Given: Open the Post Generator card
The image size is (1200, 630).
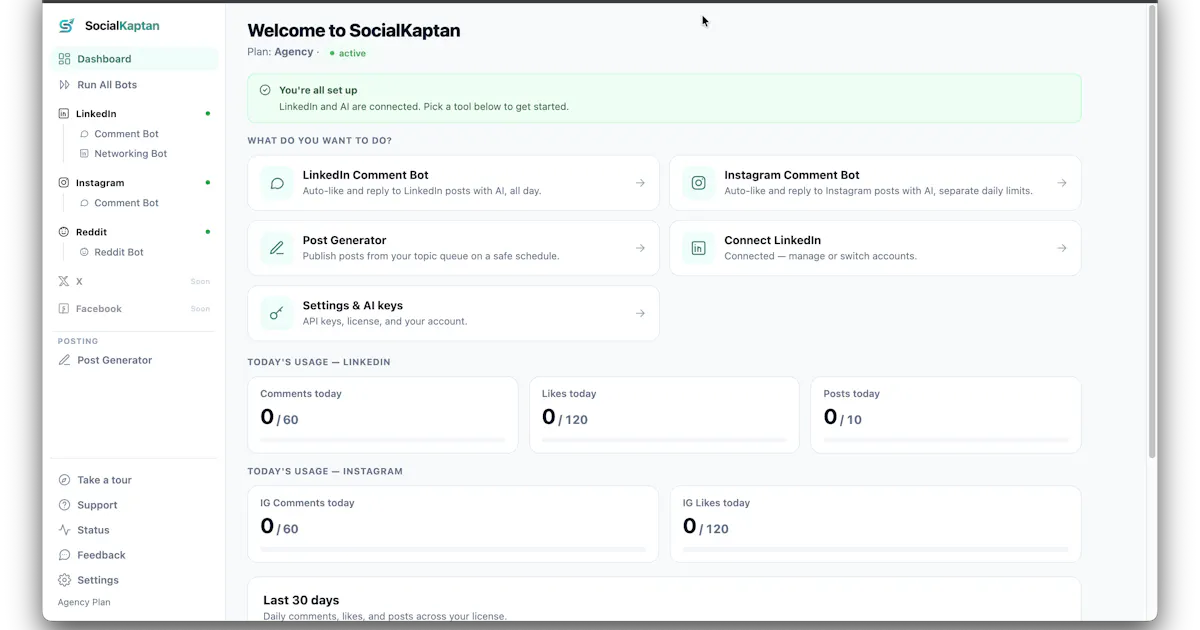Looking at the screenshot, I should (x=453, y=248).
